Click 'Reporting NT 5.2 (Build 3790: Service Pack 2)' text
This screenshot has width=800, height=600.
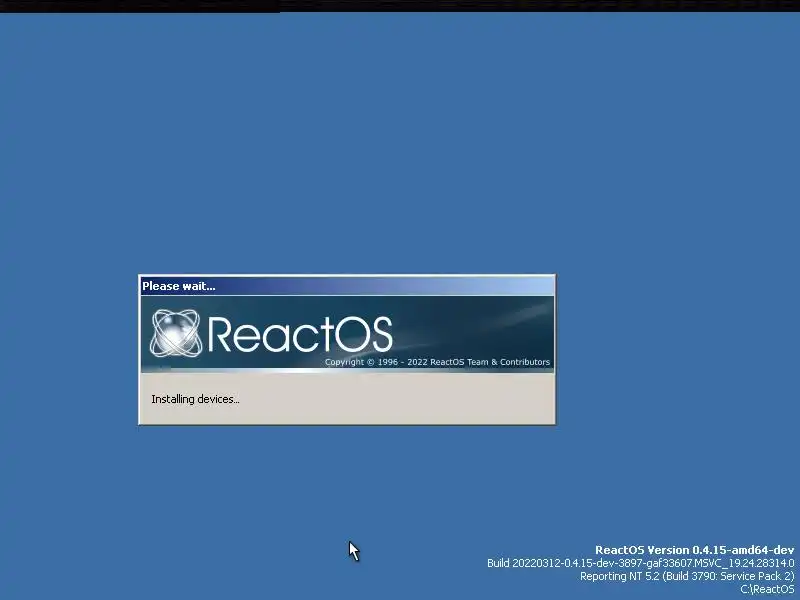(x=687, y=576)
